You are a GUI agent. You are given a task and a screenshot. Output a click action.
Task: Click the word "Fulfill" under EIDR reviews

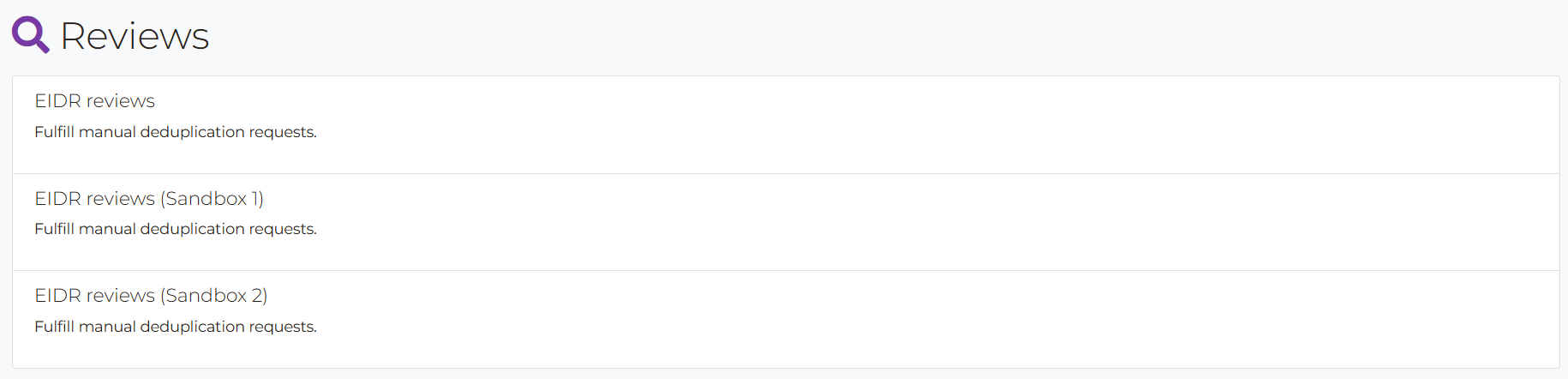[x=54, y=132]
